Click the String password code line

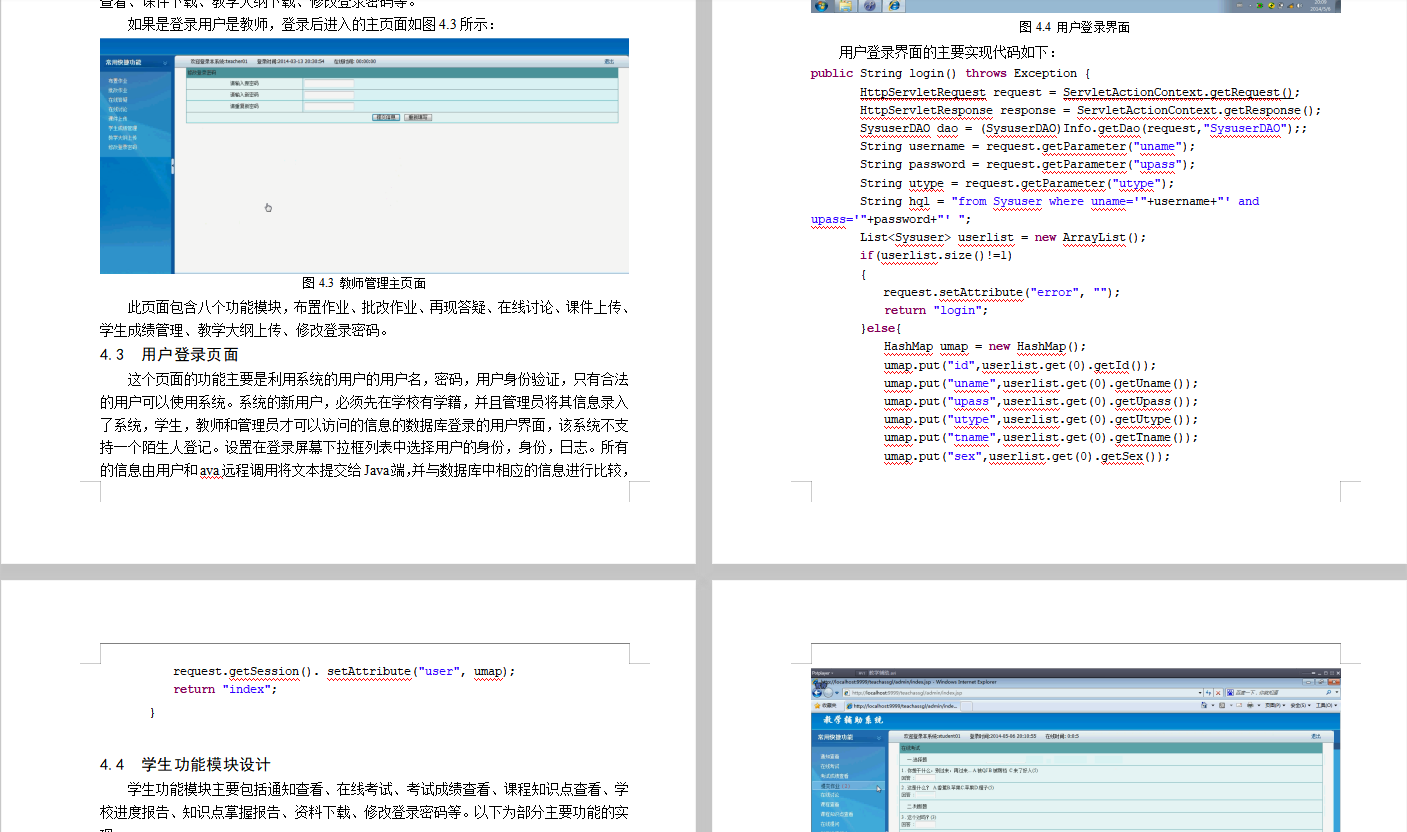pos(1027,164)
